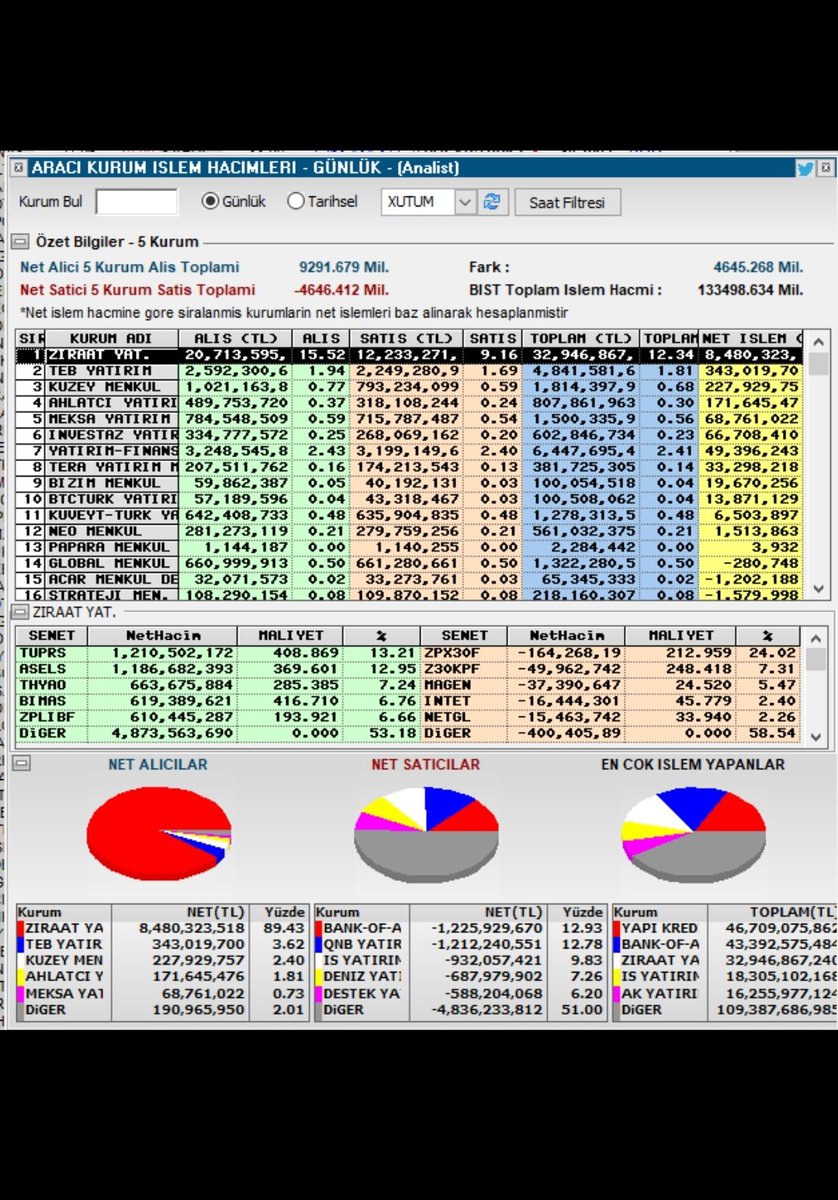This screenshot has width=838, height=1200.
Task: Select the TEB YATIRIM row
Action: click(x=410, y=371)
